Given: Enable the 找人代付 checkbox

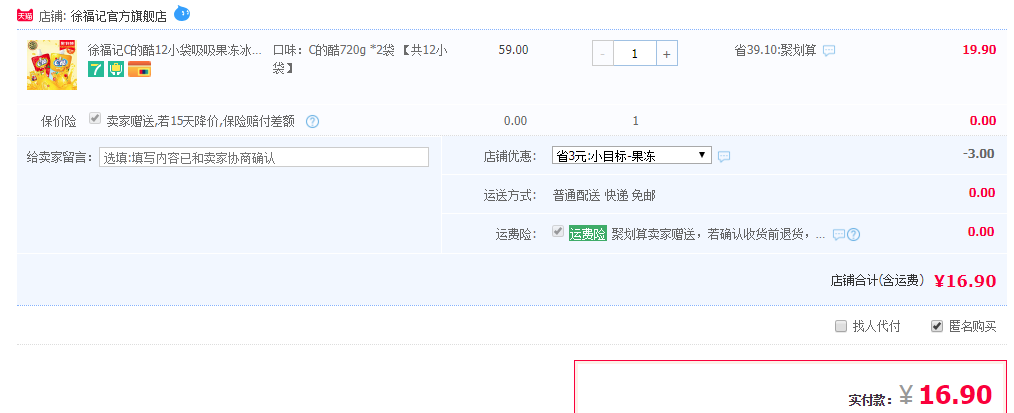Looking at the screenshot, I should [x=841, y=326].
